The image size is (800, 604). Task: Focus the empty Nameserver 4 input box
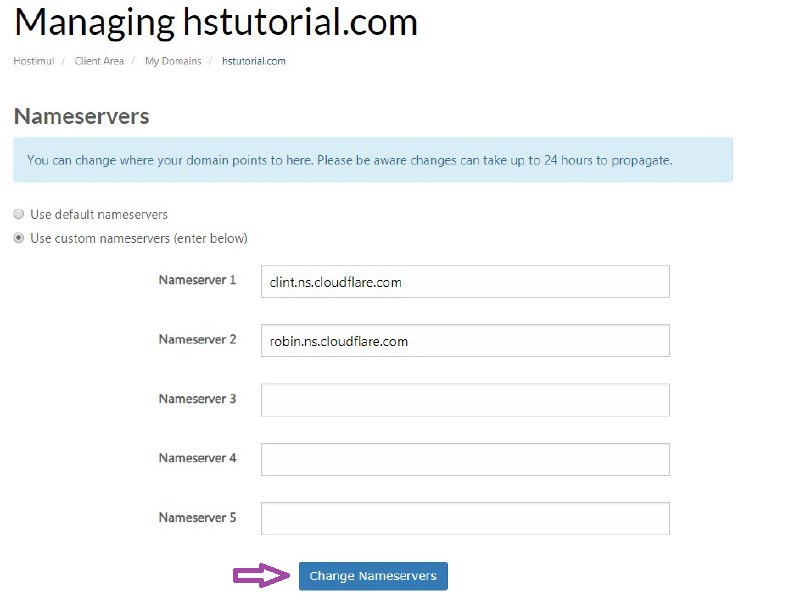[x=465, y=460]
